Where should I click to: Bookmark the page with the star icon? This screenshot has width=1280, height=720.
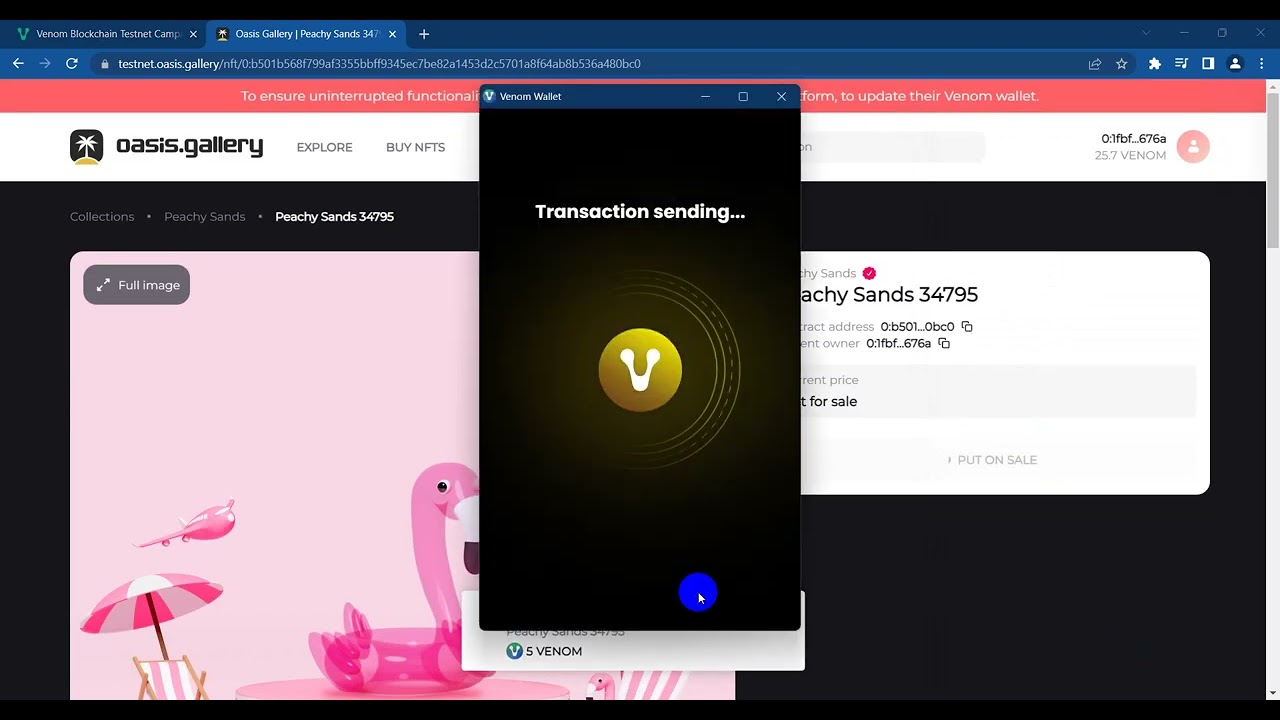point(1122,63)
